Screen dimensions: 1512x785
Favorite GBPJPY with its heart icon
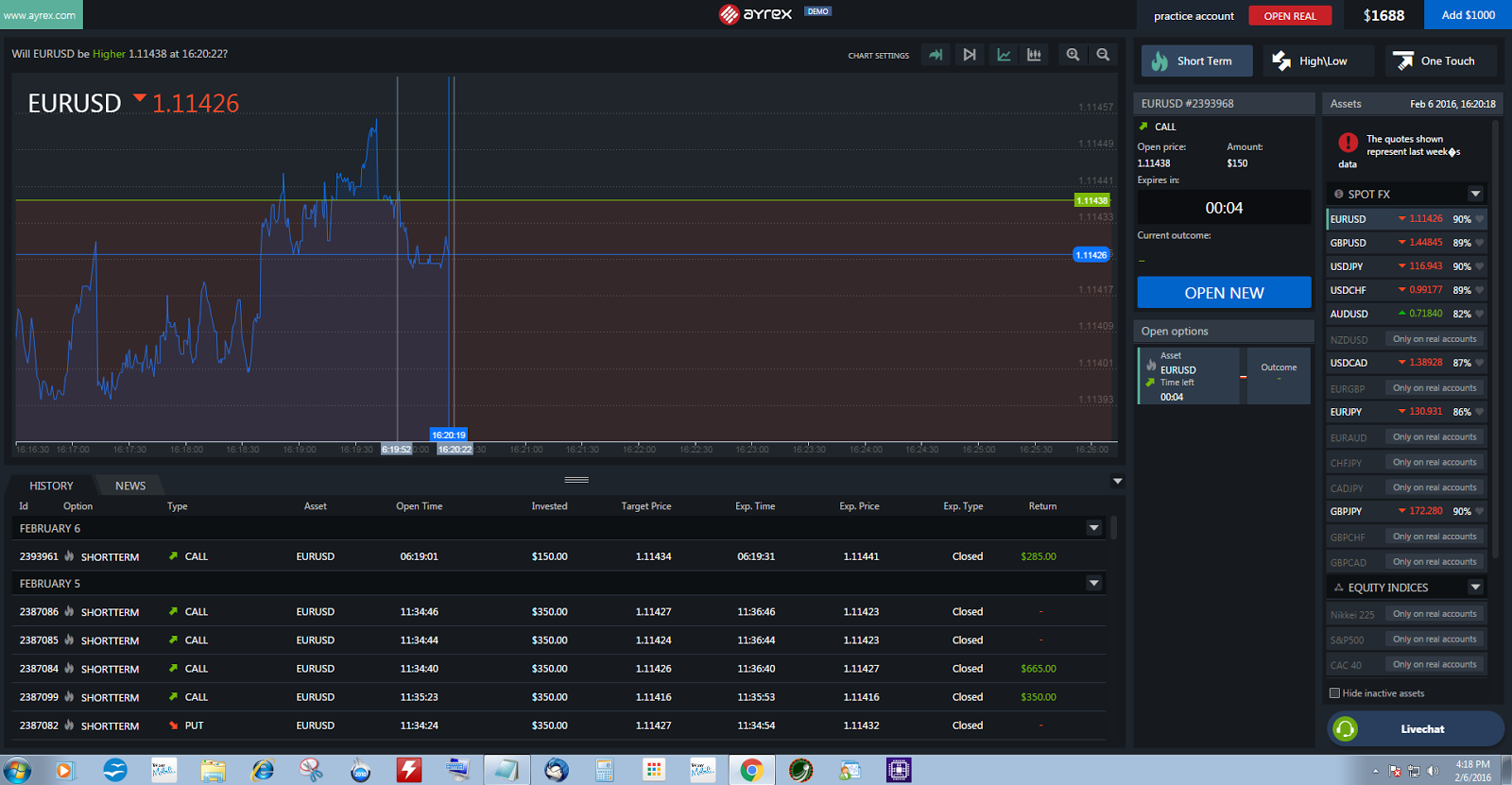click(1480, 511)
